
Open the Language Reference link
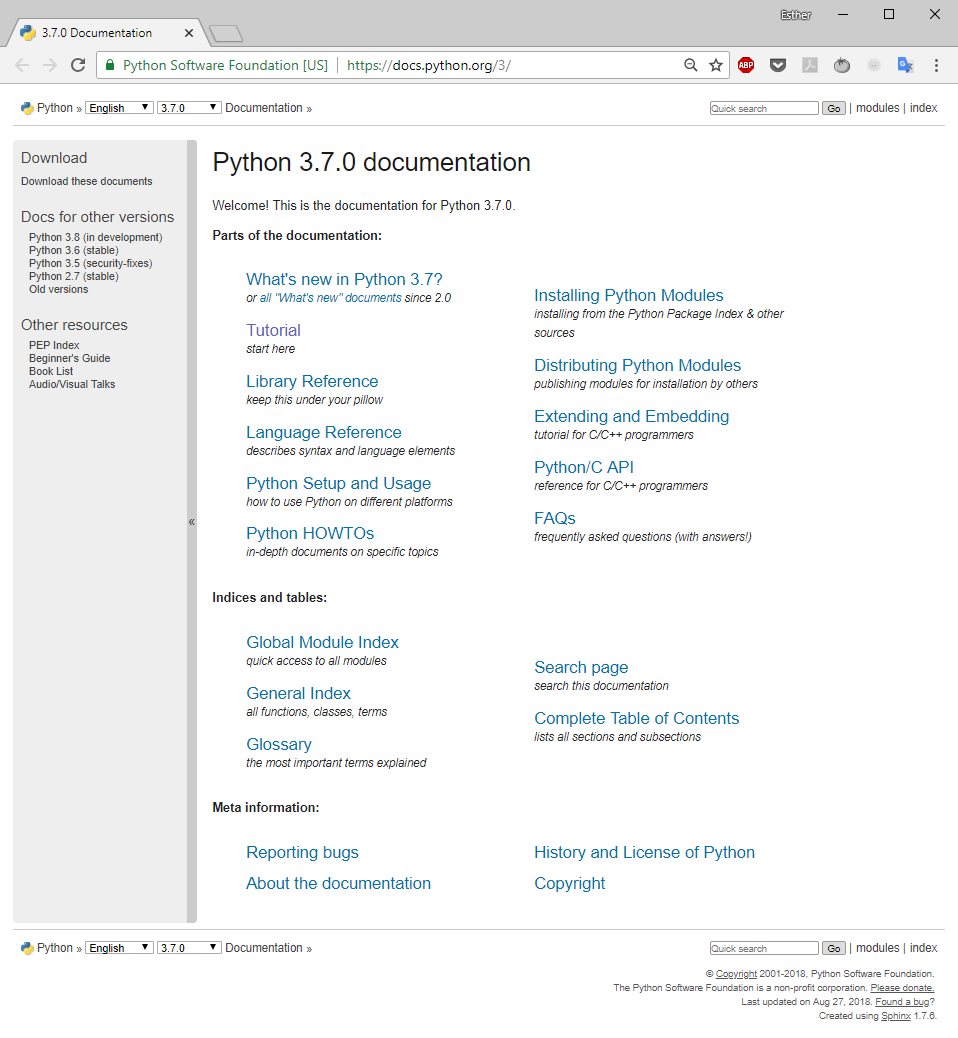324,432
